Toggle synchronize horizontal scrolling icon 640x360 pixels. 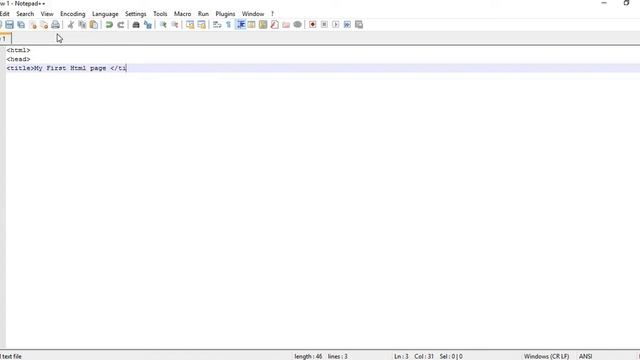click(x=202, y=24)
